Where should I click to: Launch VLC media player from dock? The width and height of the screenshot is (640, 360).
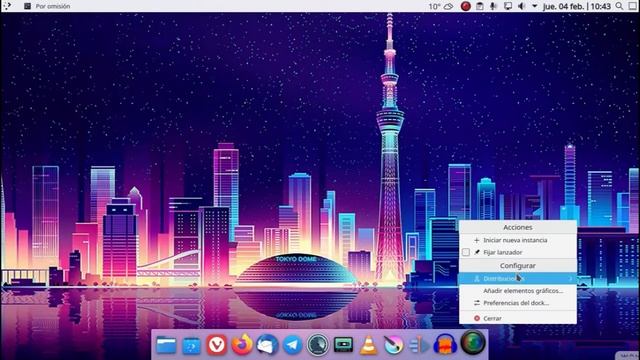click(x=369, y=345)
